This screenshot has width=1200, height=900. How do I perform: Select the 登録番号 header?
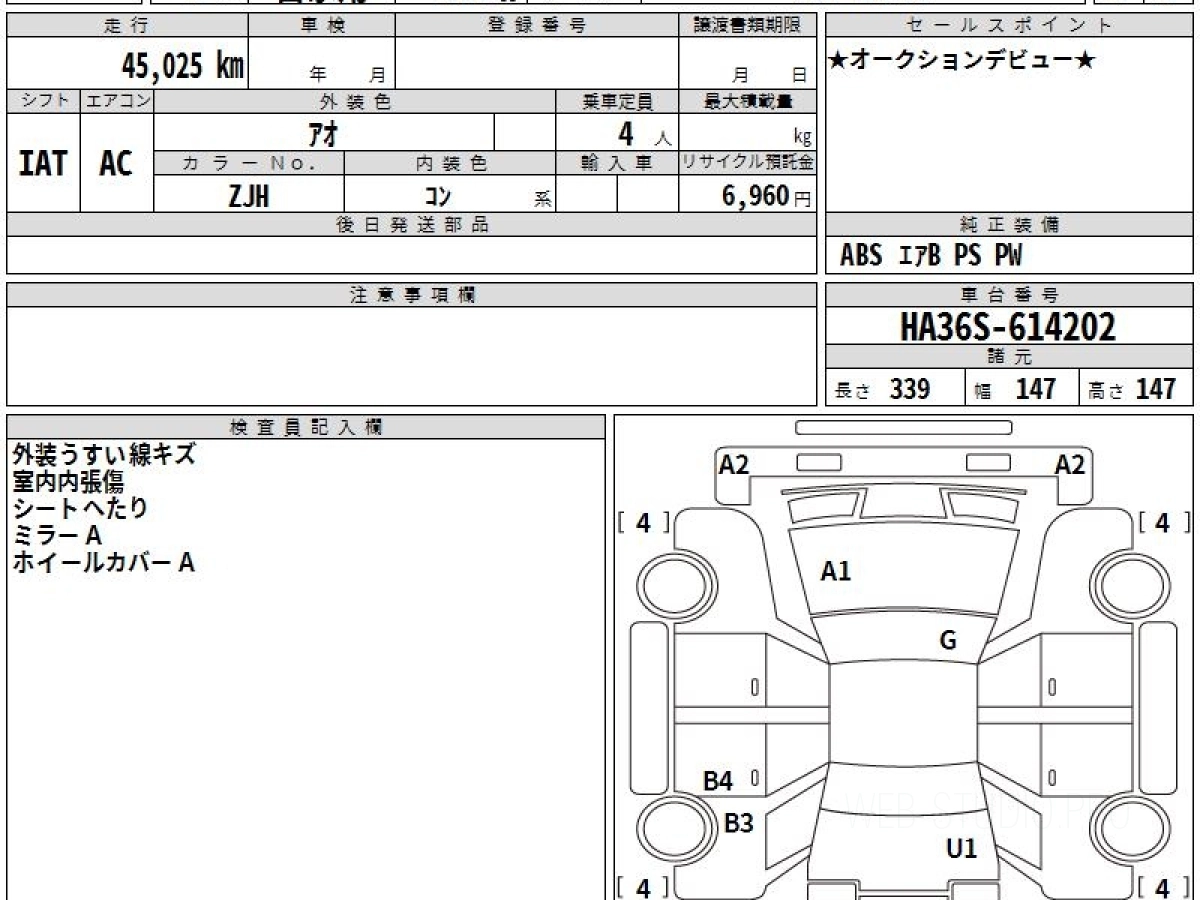537,26
